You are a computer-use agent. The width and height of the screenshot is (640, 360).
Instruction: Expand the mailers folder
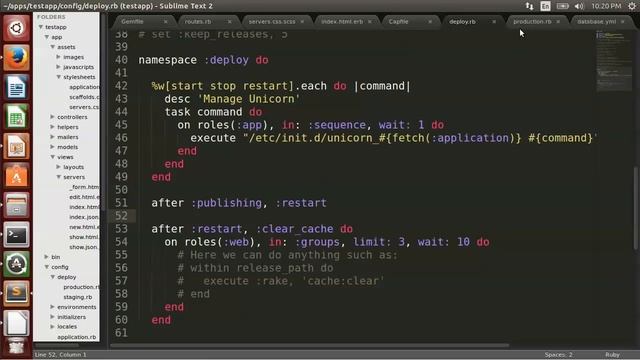pyautogui.click(x=53, y=137)
